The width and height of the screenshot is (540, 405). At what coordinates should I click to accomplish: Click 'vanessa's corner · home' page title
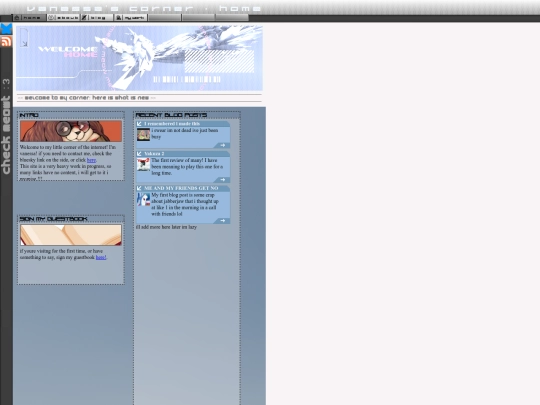(x=144, y=8)
